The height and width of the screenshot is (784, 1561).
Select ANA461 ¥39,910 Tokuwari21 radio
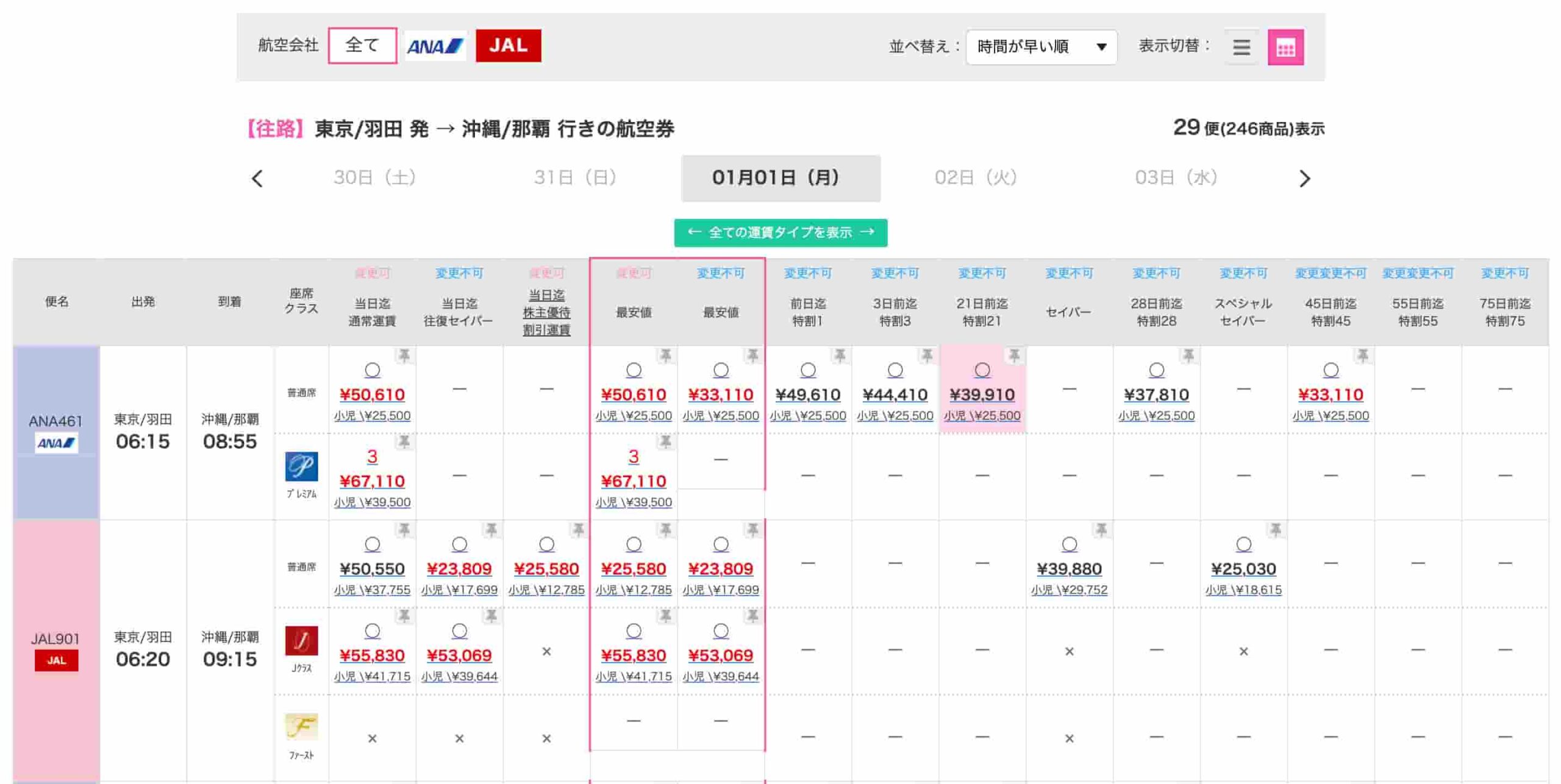[x=982, y=370]
